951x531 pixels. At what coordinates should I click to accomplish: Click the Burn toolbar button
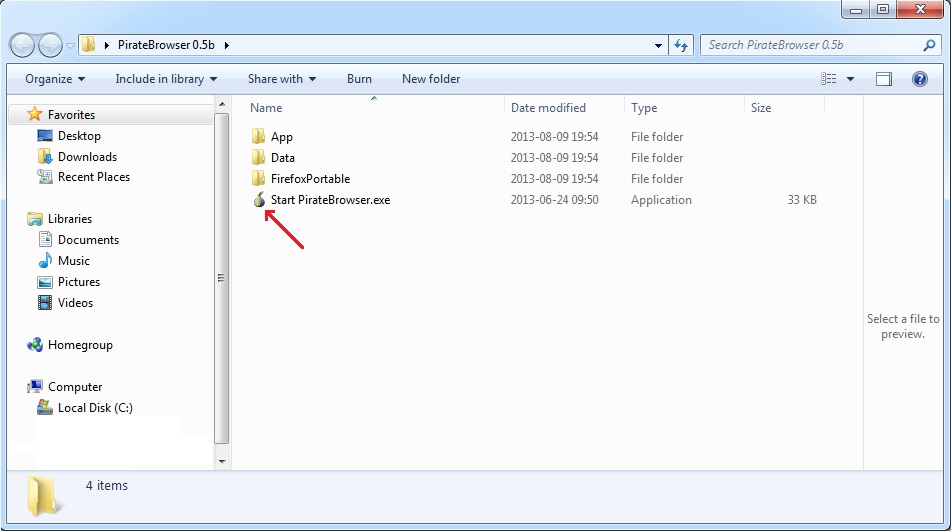click(x=359, y=79)
